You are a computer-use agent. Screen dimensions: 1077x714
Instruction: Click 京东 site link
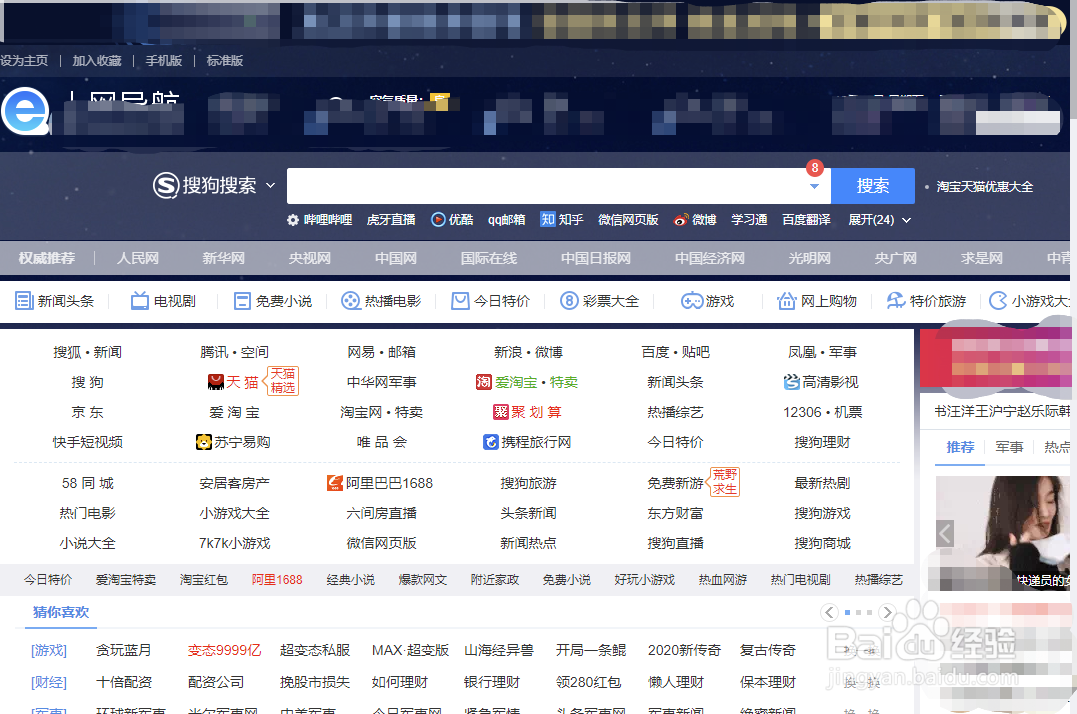[87, 412]
